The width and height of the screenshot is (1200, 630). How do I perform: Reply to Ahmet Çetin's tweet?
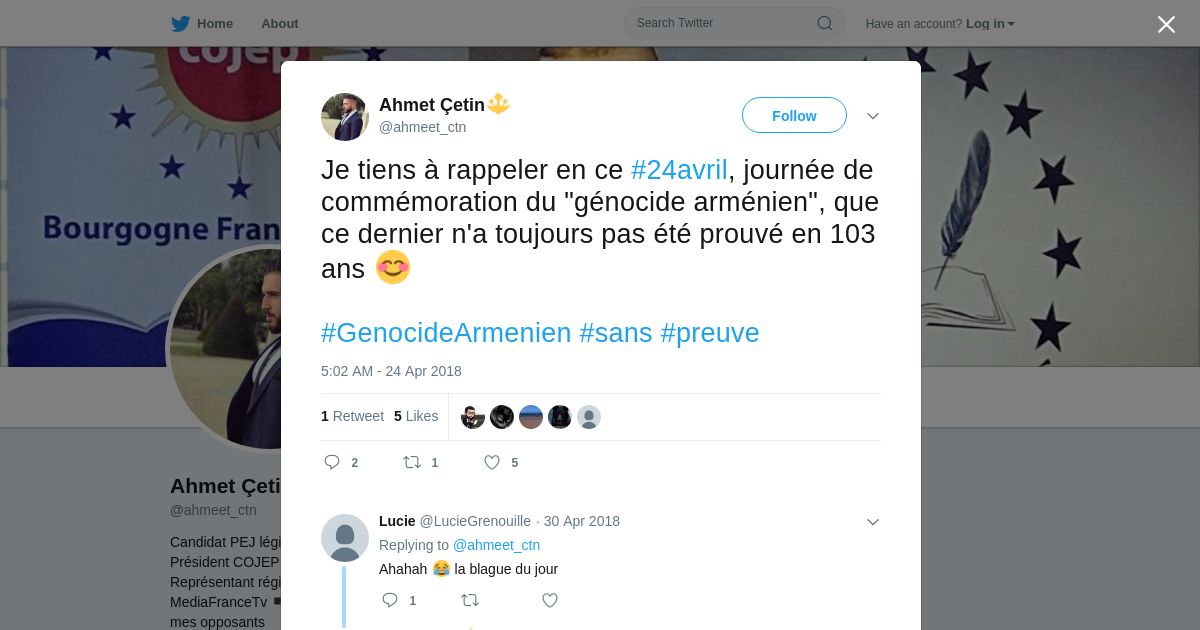click(x=332, y=462)
